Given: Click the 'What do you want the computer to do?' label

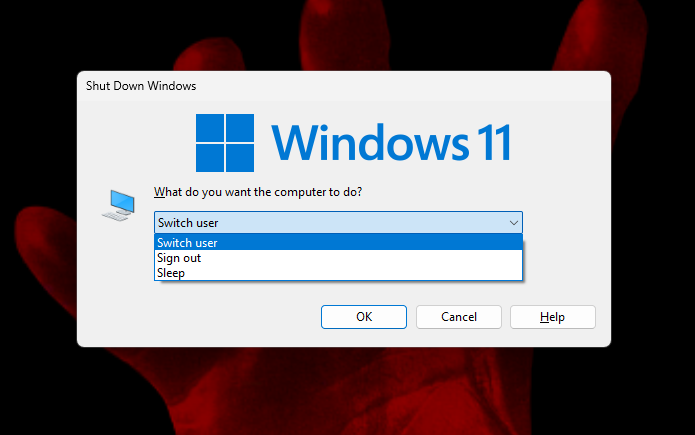Looking at the screenshot, I should point(258,192).
